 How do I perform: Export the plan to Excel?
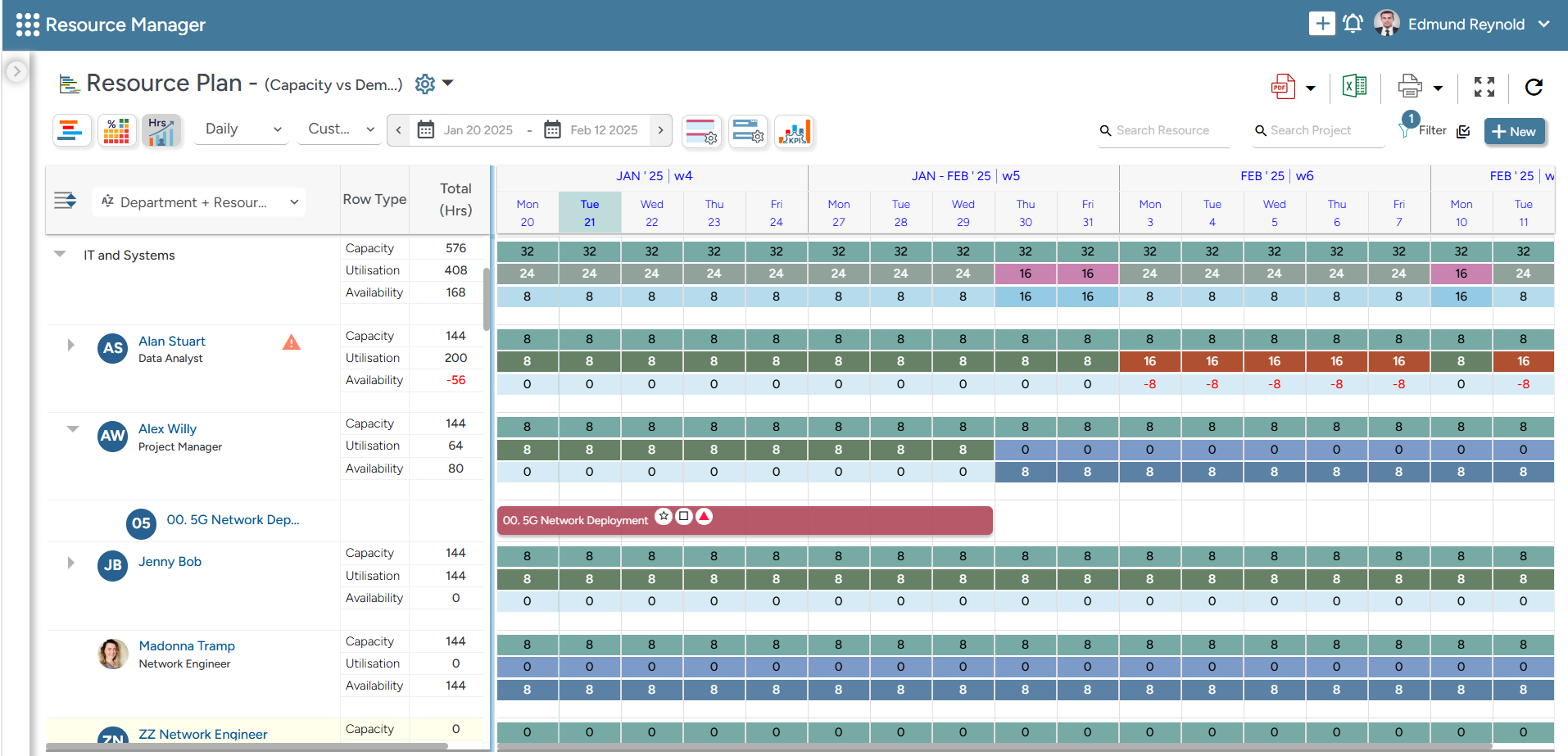pos(1354,85)
